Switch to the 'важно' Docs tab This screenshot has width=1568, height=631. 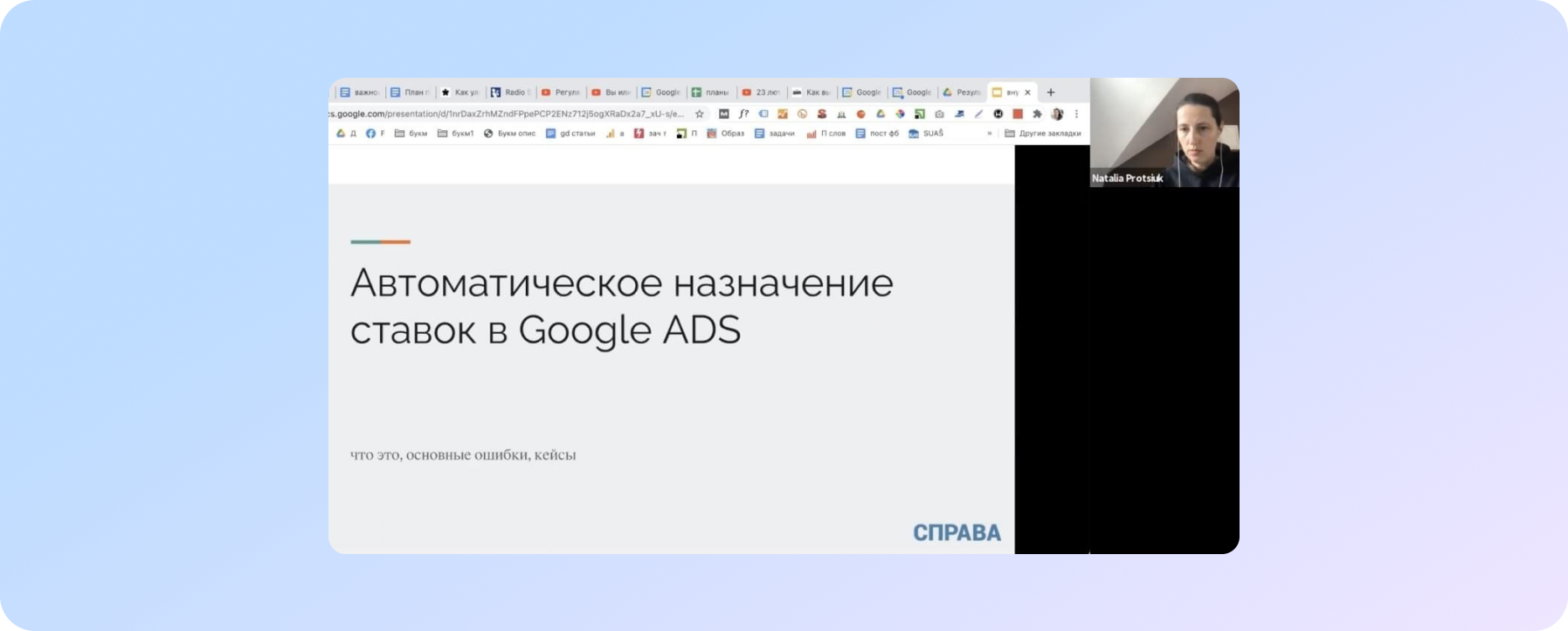pyautogui.click(x=360, y=92)
